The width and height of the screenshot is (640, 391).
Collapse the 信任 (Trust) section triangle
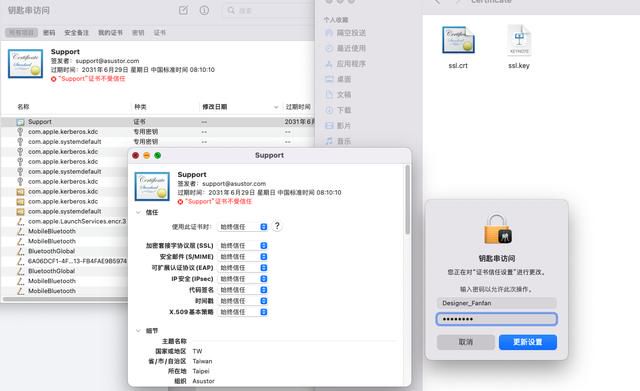coord(138,212)
